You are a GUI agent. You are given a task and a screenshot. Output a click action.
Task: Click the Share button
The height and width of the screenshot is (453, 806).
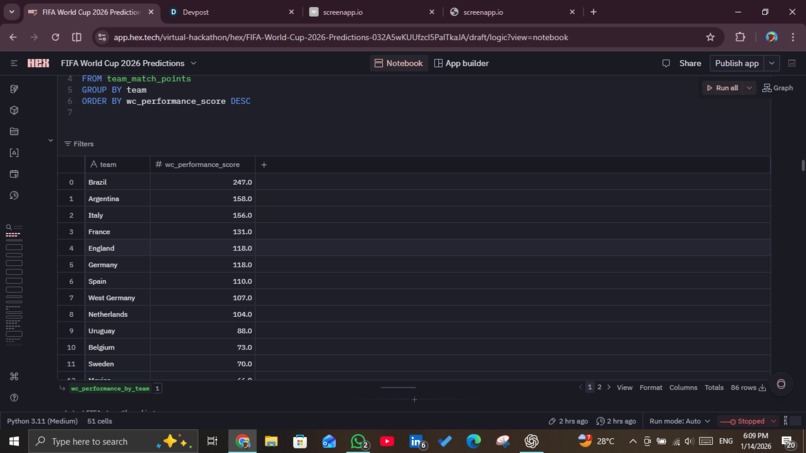(690, 63)
